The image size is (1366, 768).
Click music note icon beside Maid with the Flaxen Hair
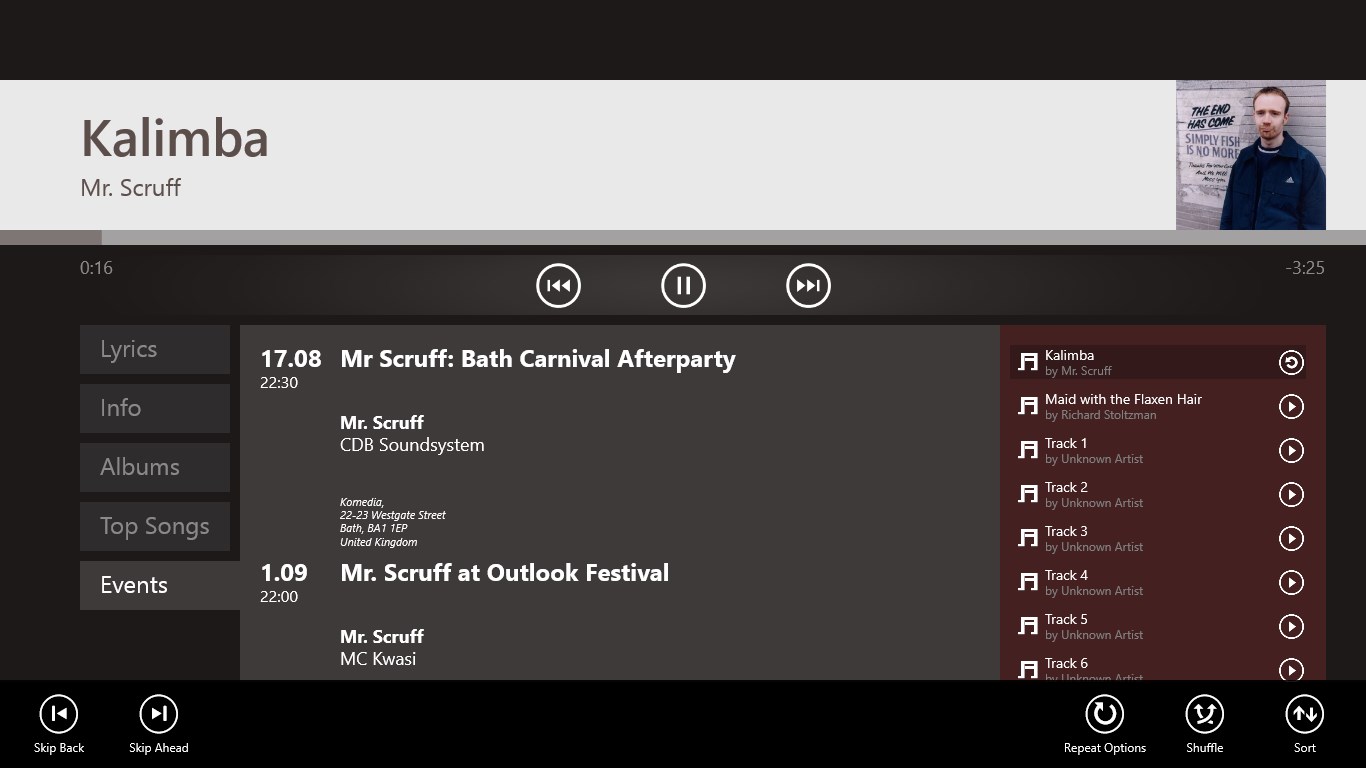(1028, 407)
